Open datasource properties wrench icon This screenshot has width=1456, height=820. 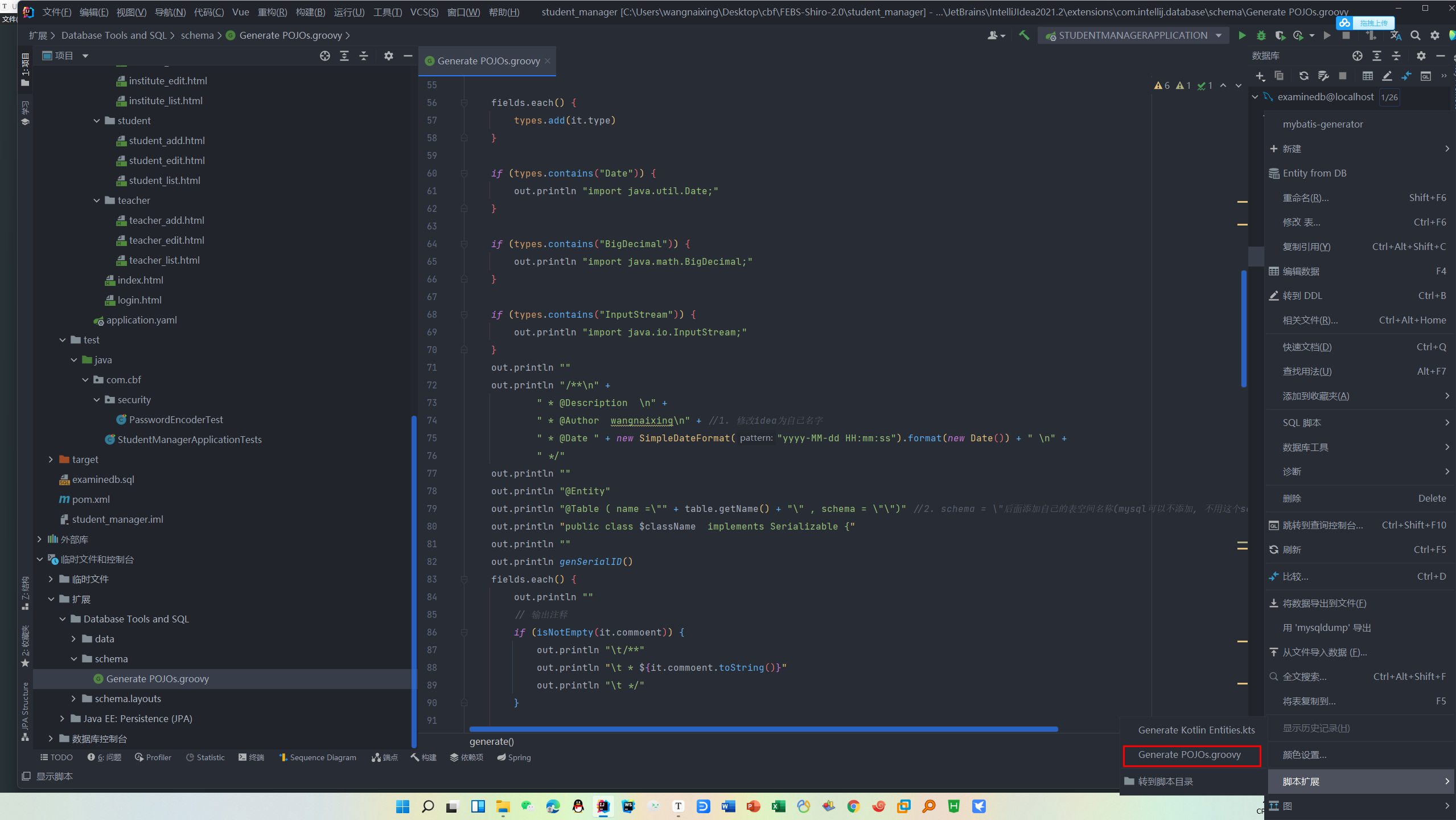(1323, 76)
